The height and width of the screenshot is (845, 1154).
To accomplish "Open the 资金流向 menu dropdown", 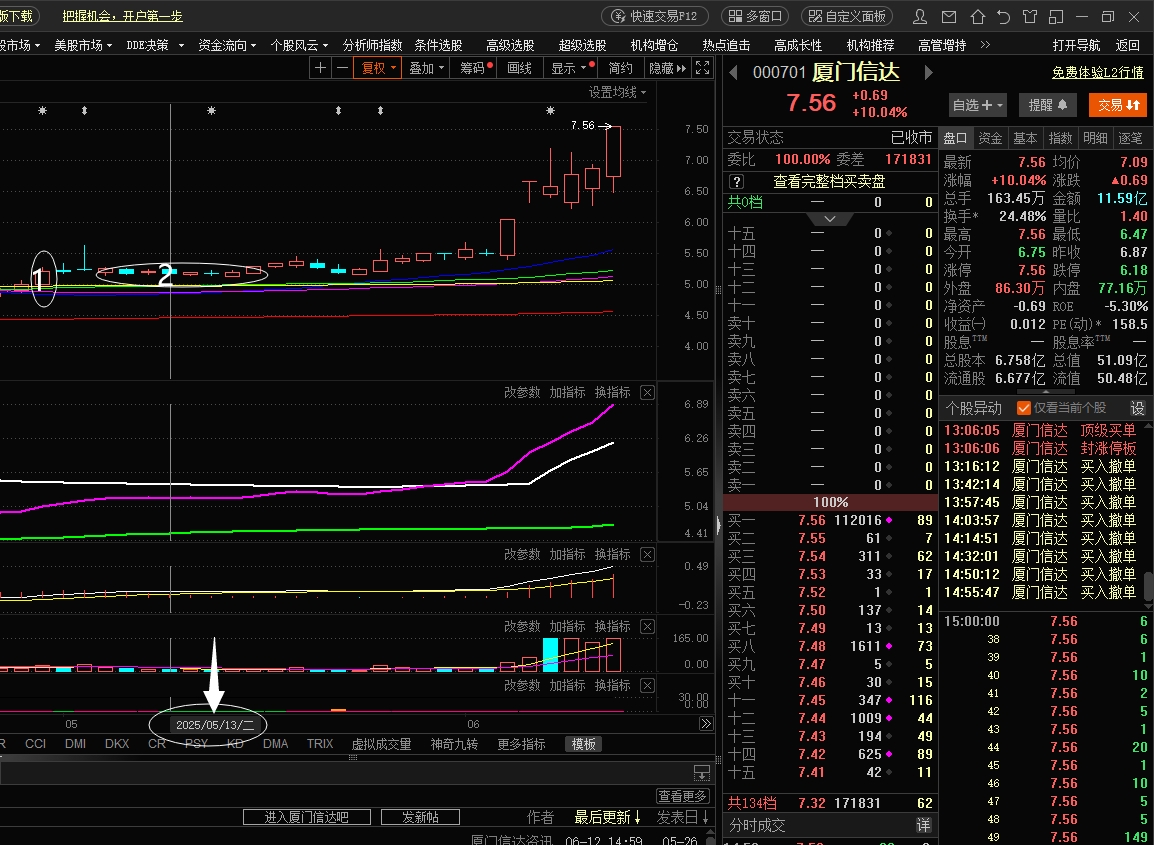I will 227,45.
